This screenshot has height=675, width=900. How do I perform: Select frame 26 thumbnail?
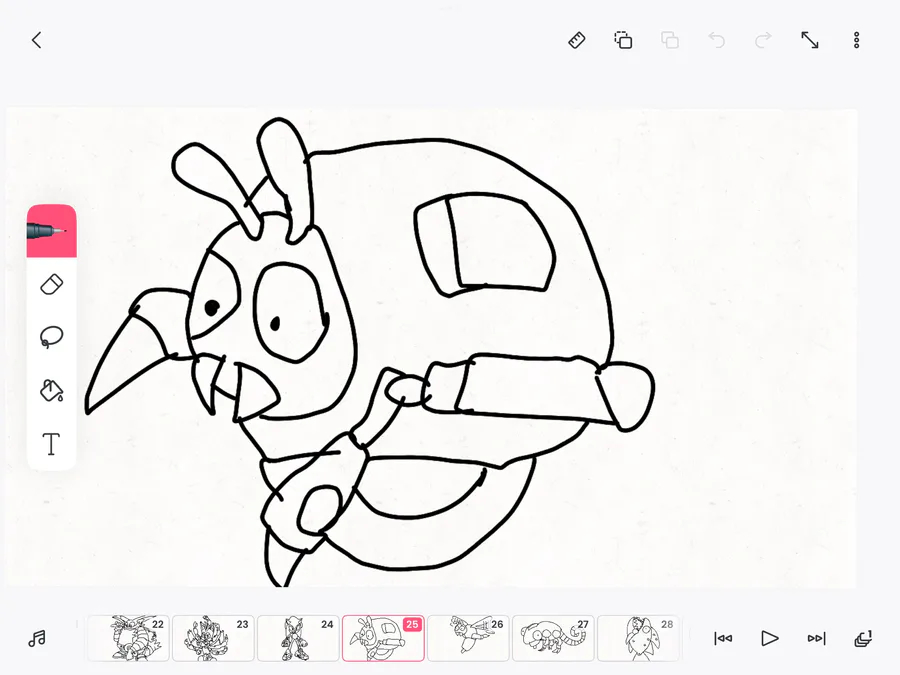(468, 638)
